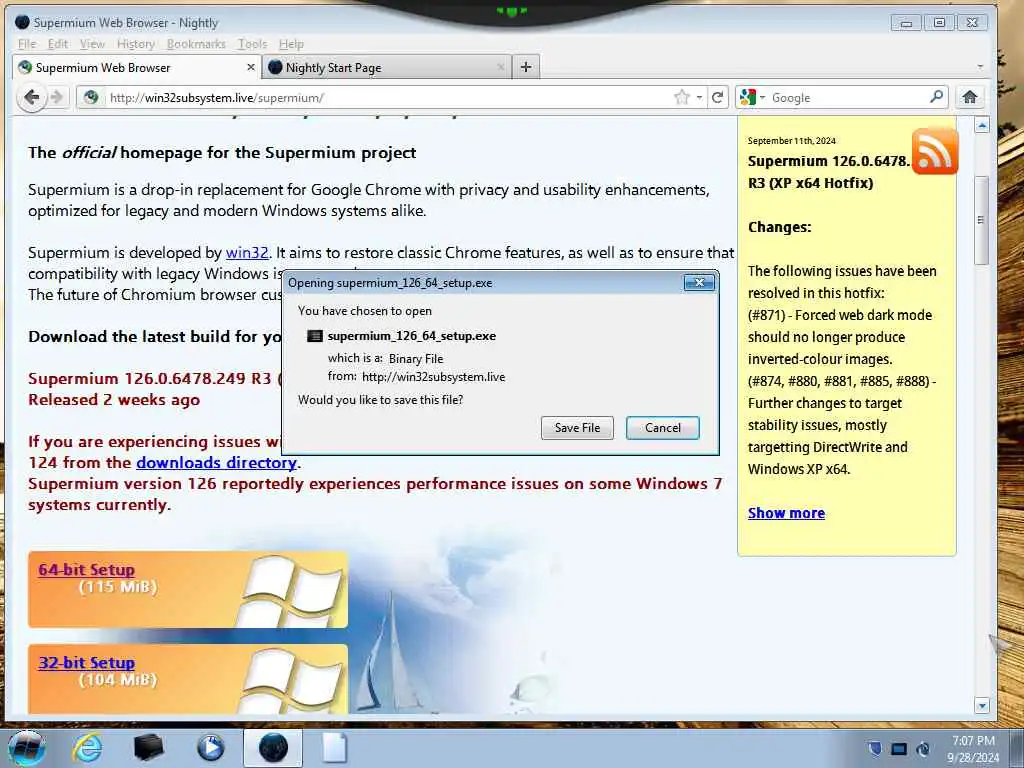Open the blank document taskbar icon

334,748
